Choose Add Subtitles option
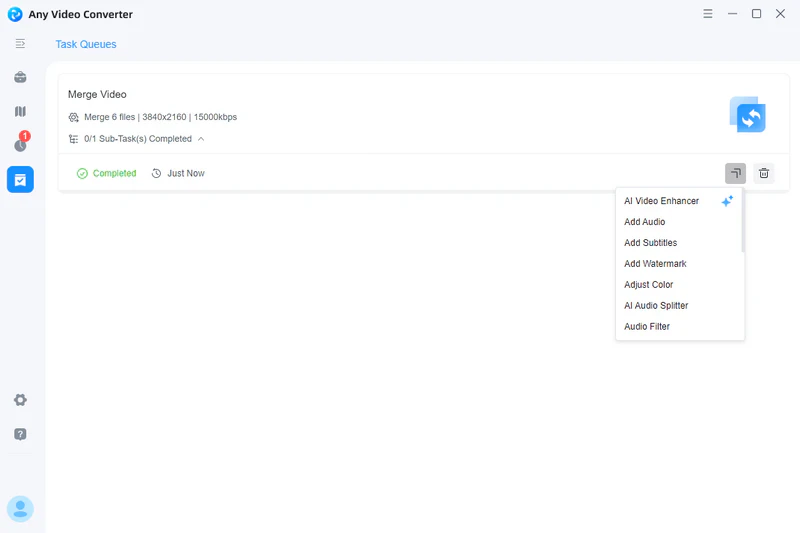 click(651, 243)
